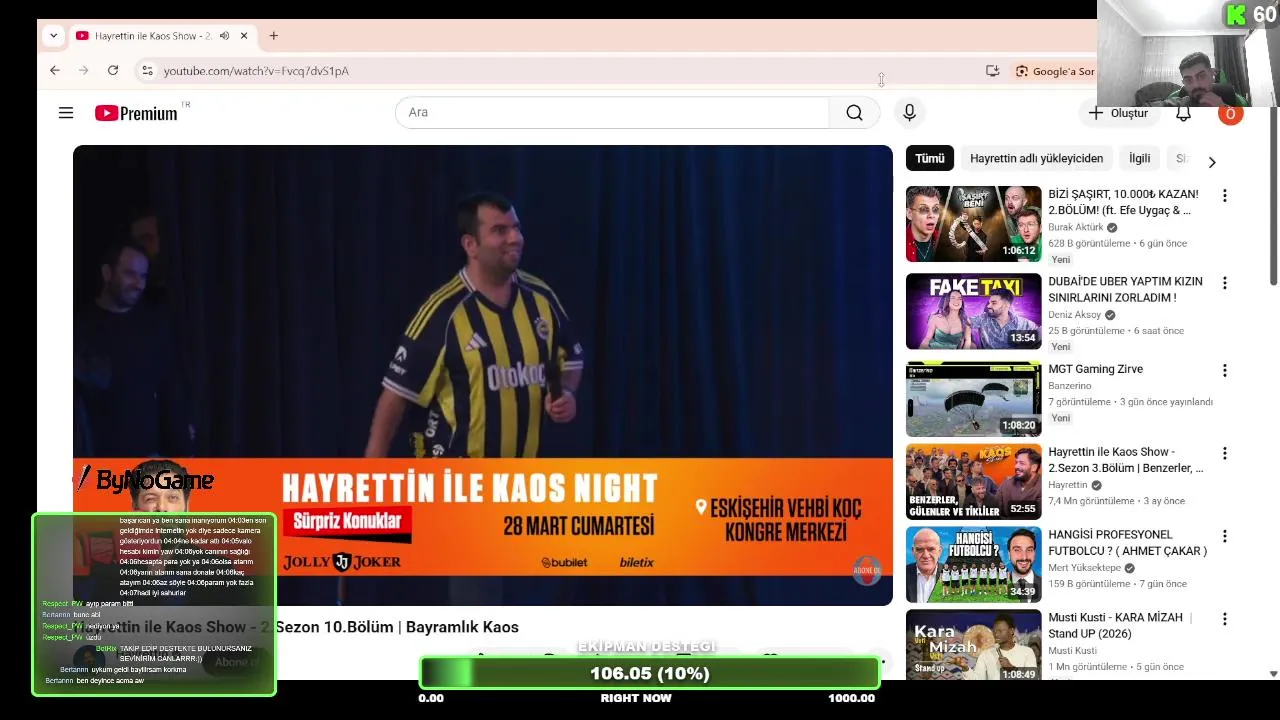
Task: Open Kaos Show 2.Sezon 3.Bölüm thumbnail
Action: pos(973,482)
